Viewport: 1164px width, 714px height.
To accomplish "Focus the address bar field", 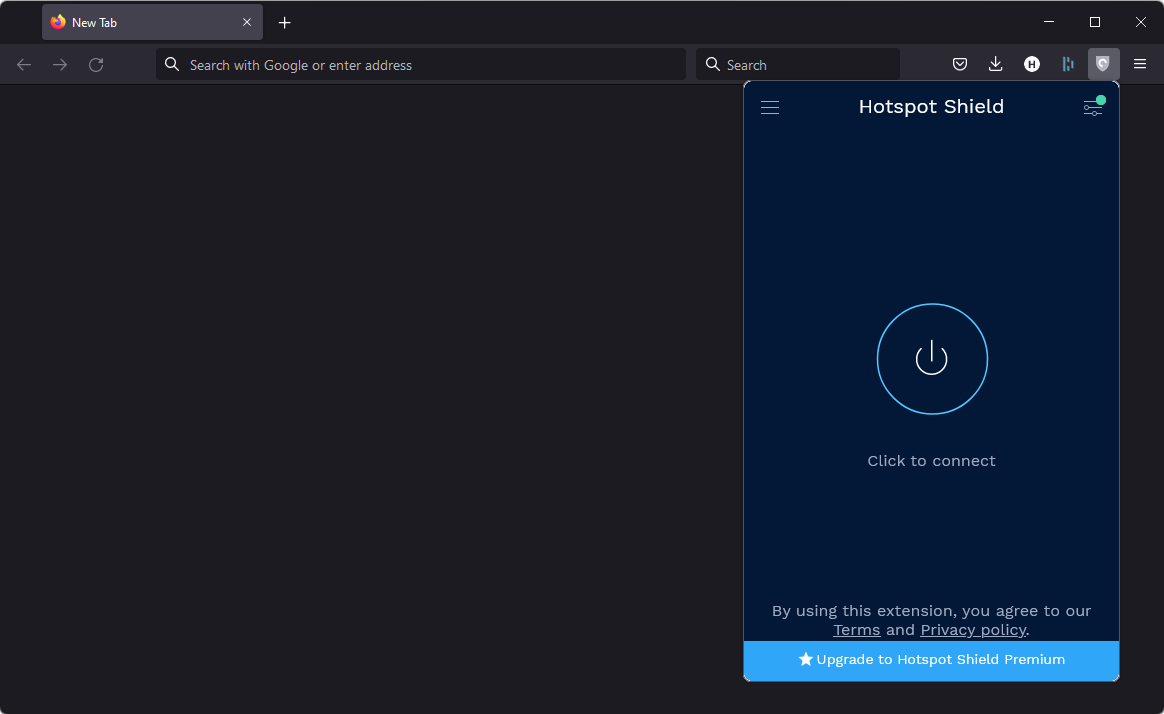I will [421, 65].
